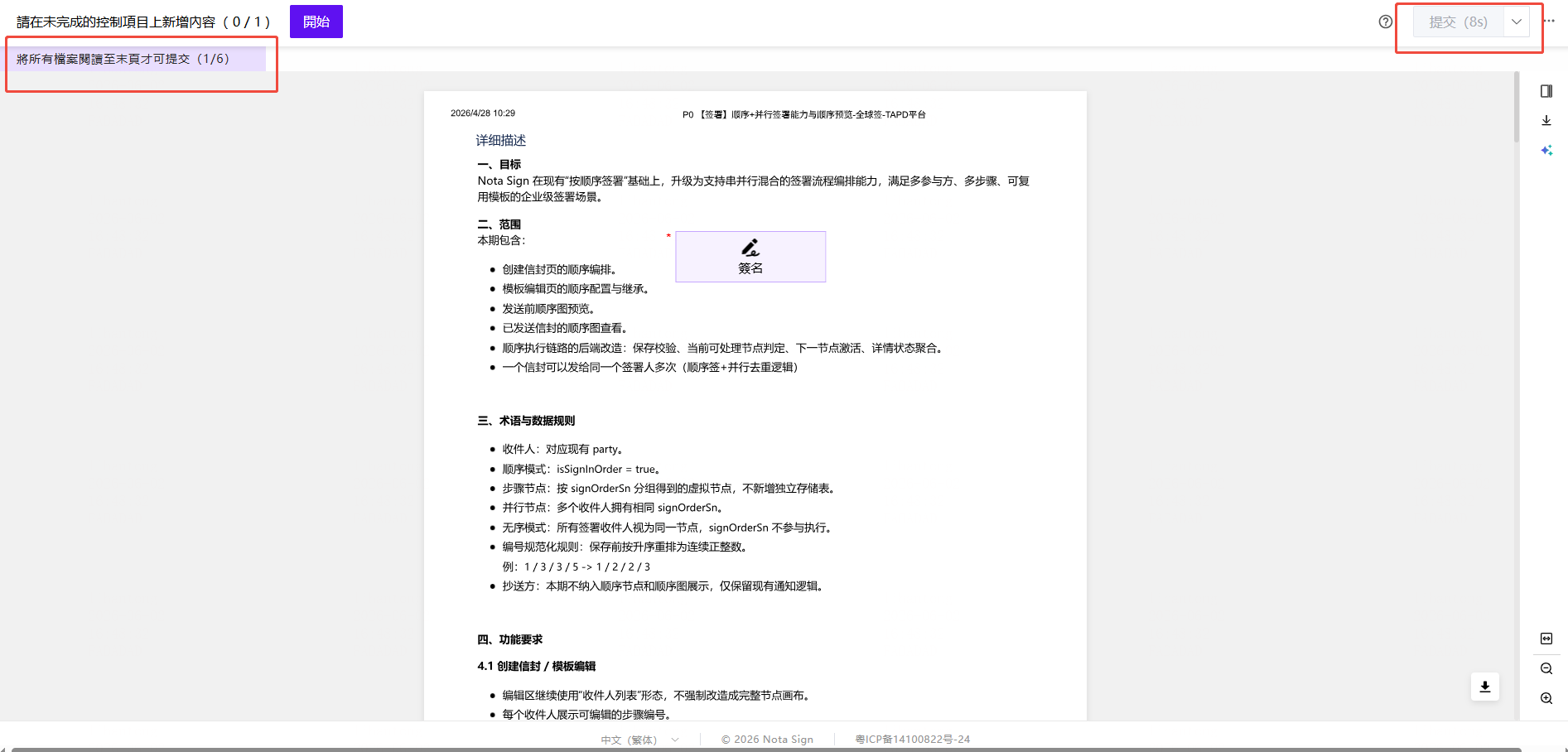The height and width of the screenshot is (752, 1568).
Task: Zoom out with the minus magnifier icon
Action: click(1546, 668)
